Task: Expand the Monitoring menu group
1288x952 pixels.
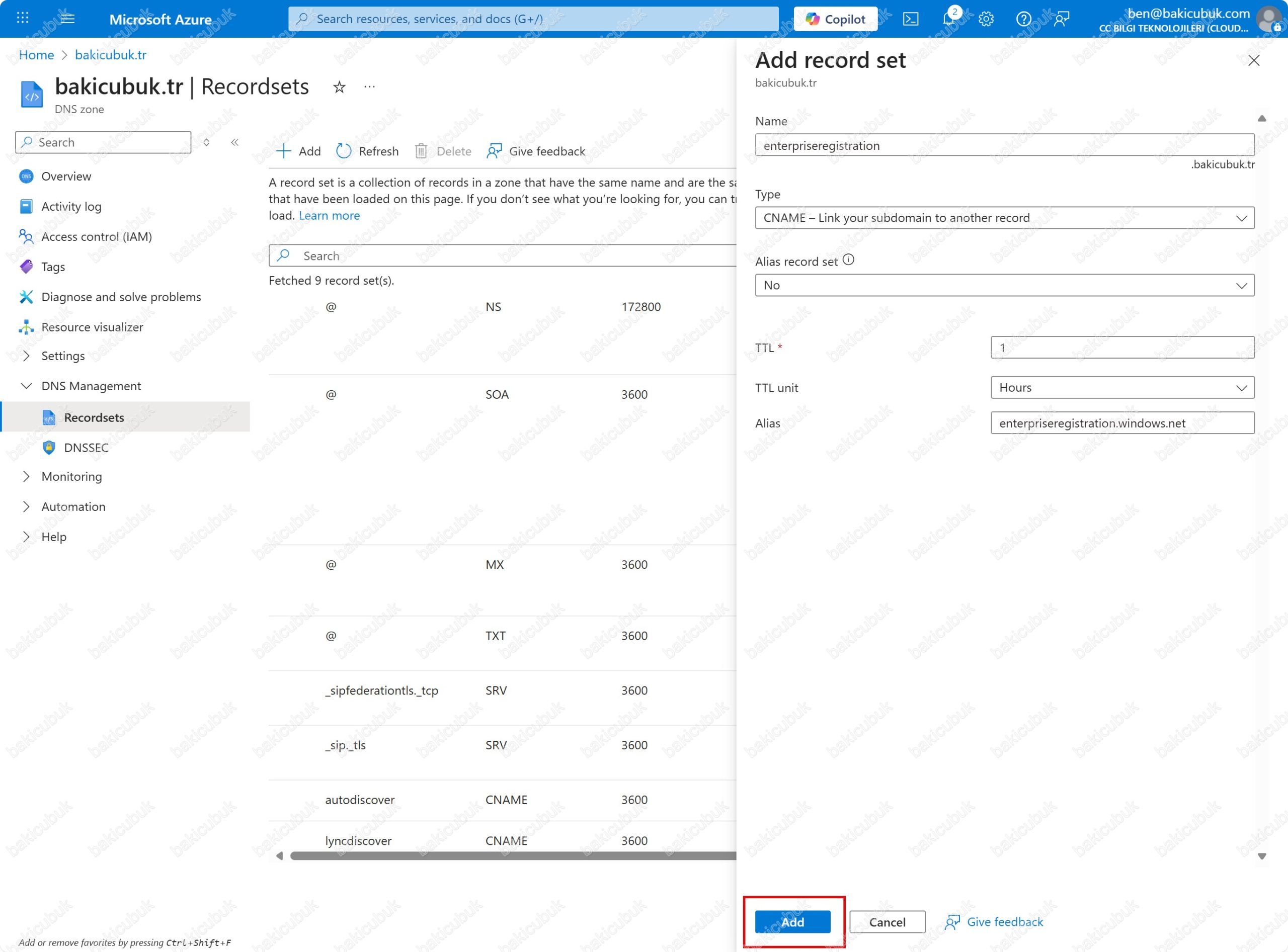Action: [71, 477]
